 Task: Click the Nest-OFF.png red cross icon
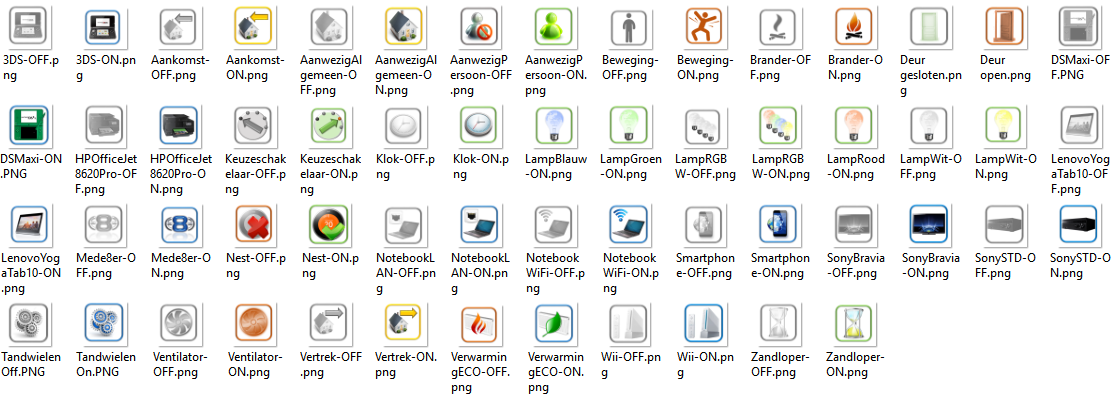coord(254,224)
